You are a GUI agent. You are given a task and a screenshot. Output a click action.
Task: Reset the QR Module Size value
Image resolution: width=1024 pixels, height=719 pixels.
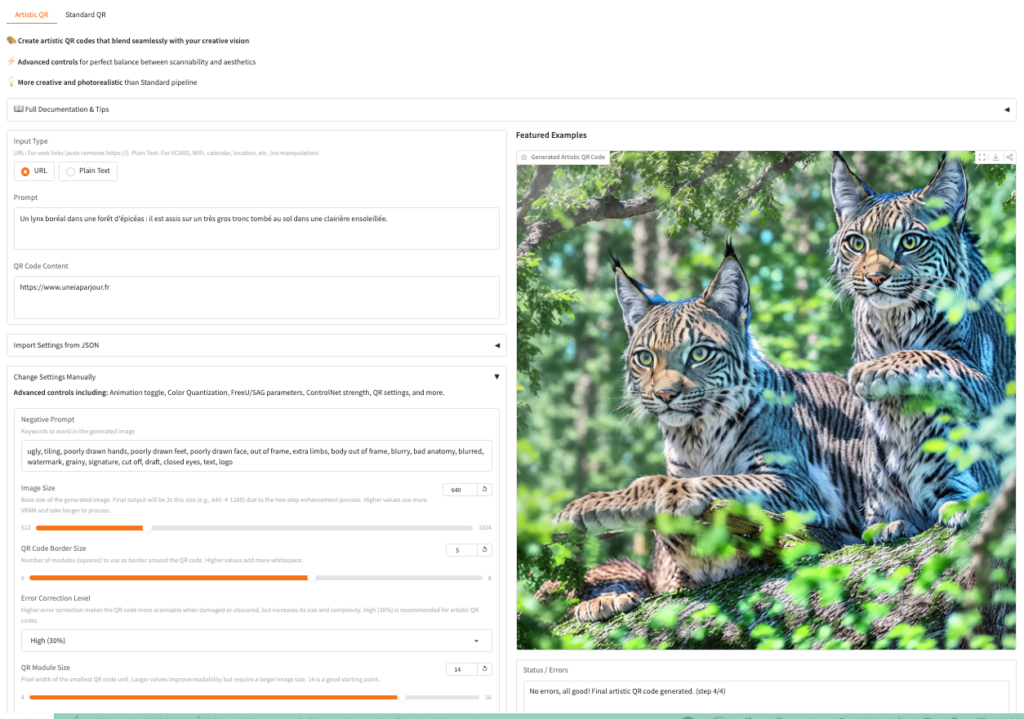point(485,669)
